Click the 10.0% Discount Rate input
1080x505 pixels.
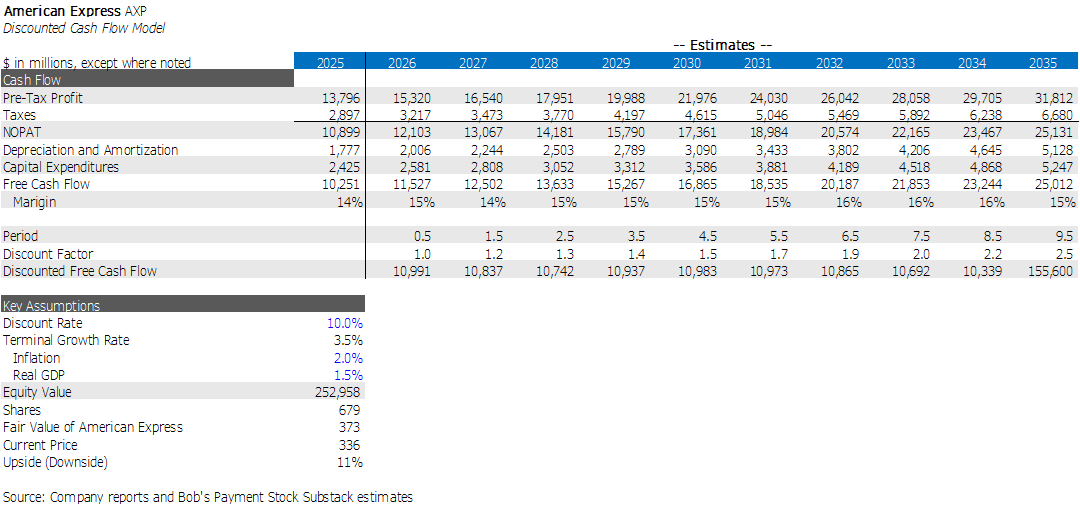pyautogui.click(x=346, y=322)
